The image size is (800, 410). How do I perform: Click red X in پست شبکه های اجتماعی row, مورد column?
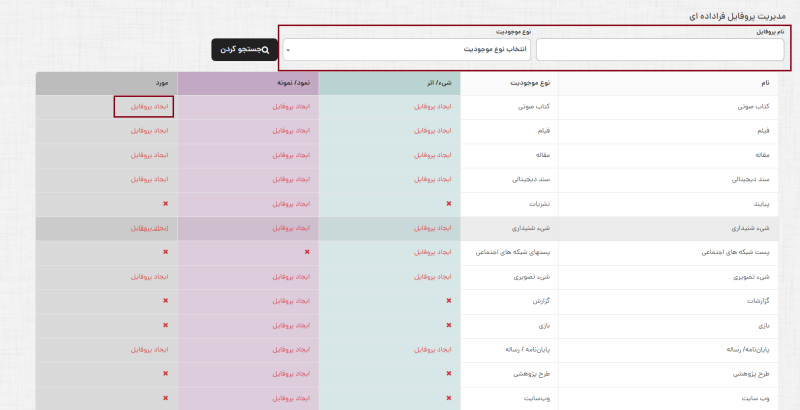click(x=165, y=252)
